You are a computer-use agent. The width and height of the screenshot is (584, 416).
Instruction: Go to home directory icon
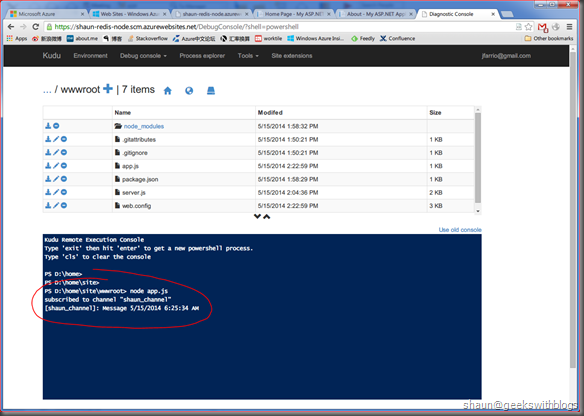click(x=168, y=90)
